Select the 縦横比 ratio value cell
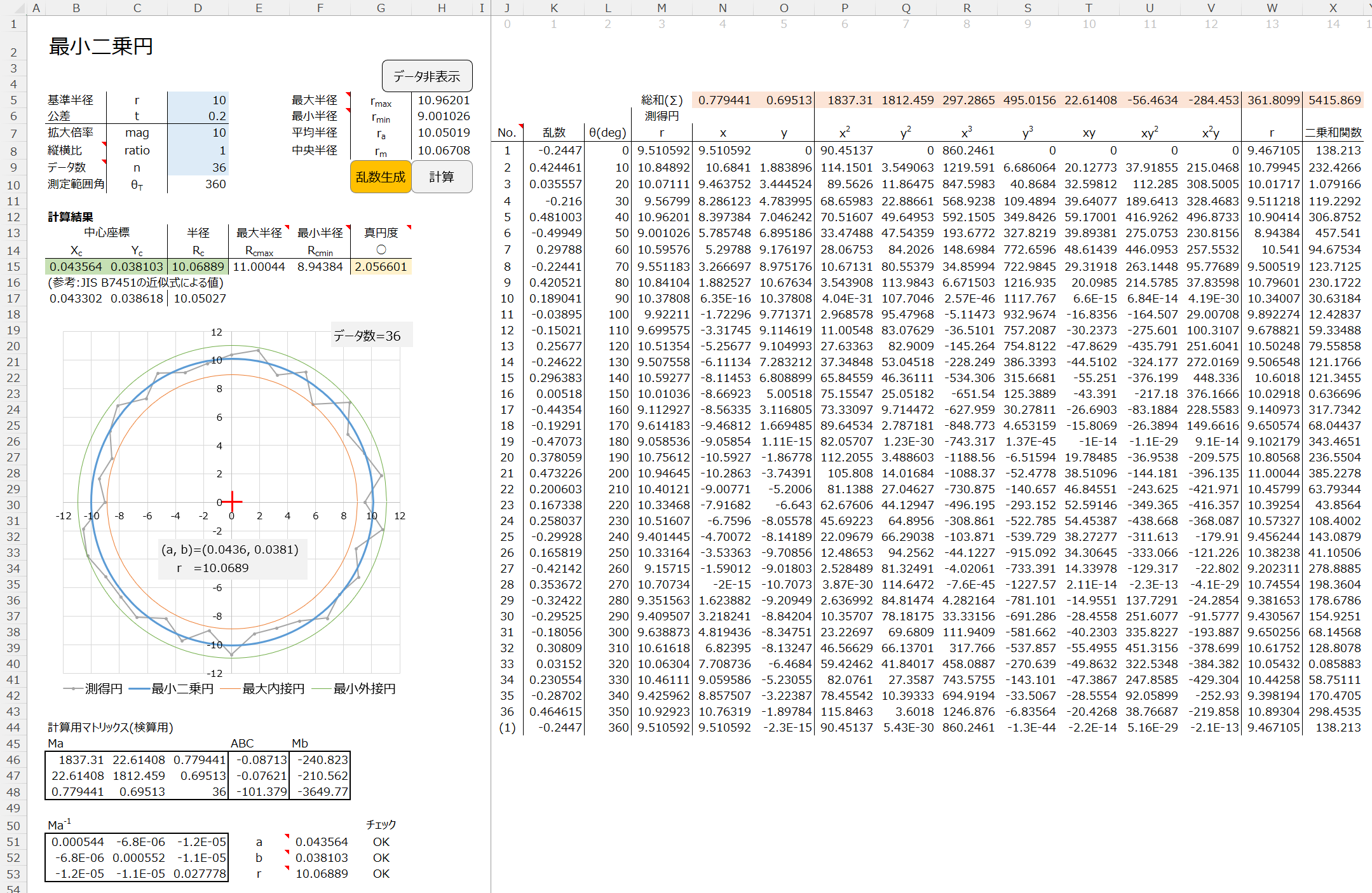 pos(198,150)
